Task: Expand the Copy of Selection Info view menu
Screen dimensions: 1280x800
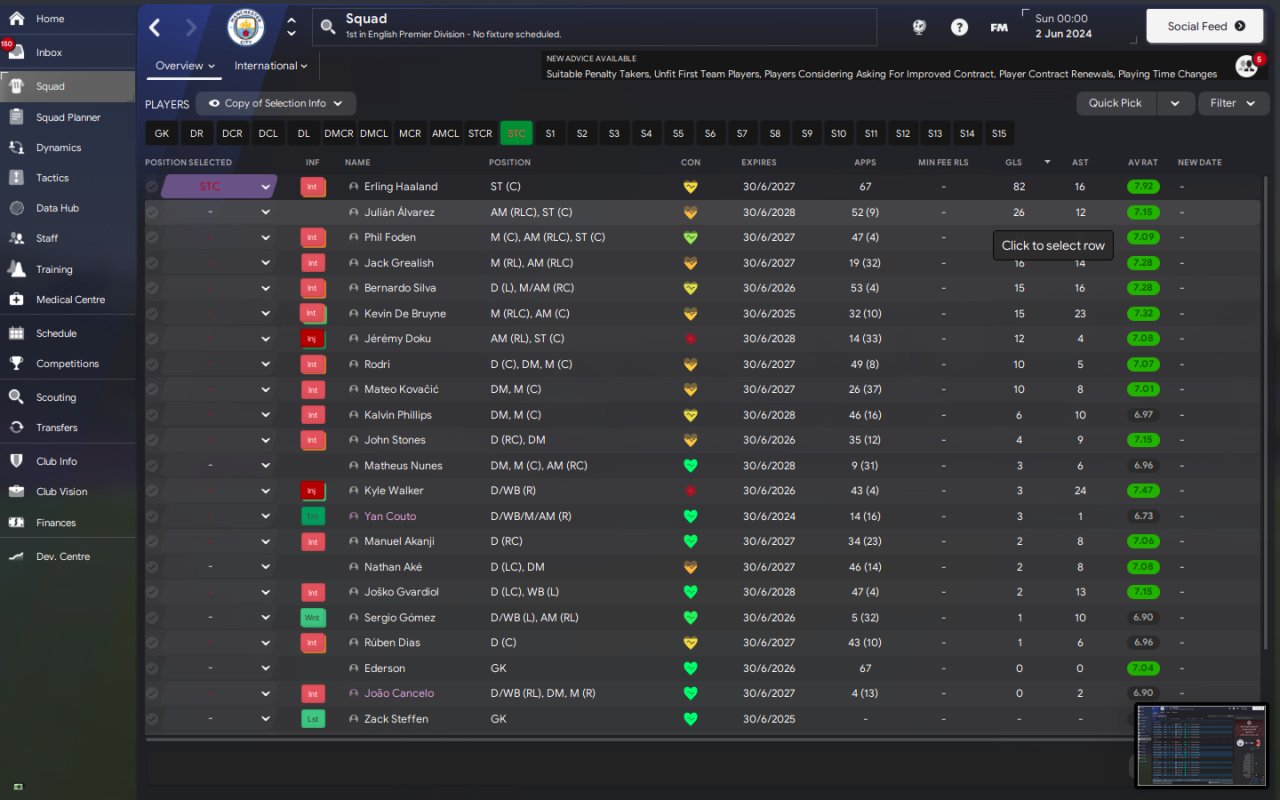Action: click(276, 103)
